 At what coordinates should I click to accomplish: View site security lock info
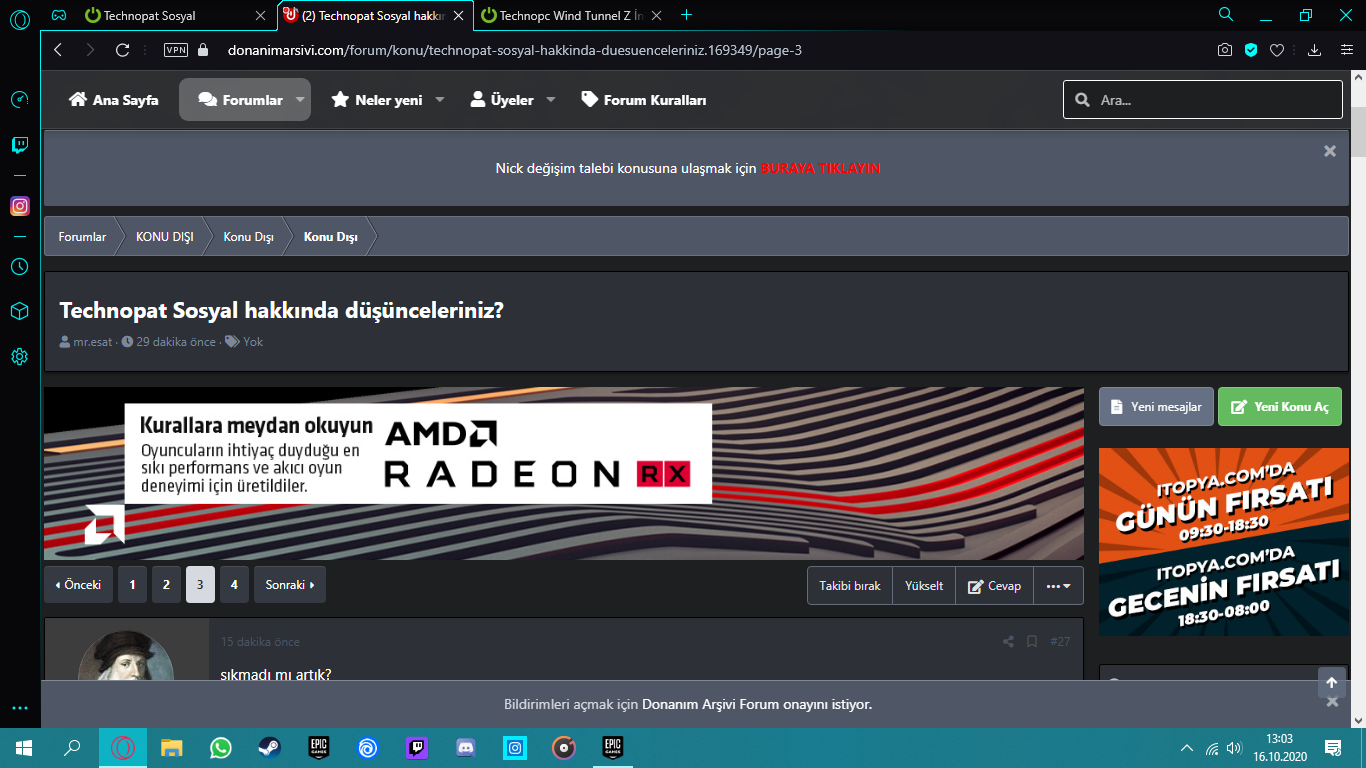point(204,50)
